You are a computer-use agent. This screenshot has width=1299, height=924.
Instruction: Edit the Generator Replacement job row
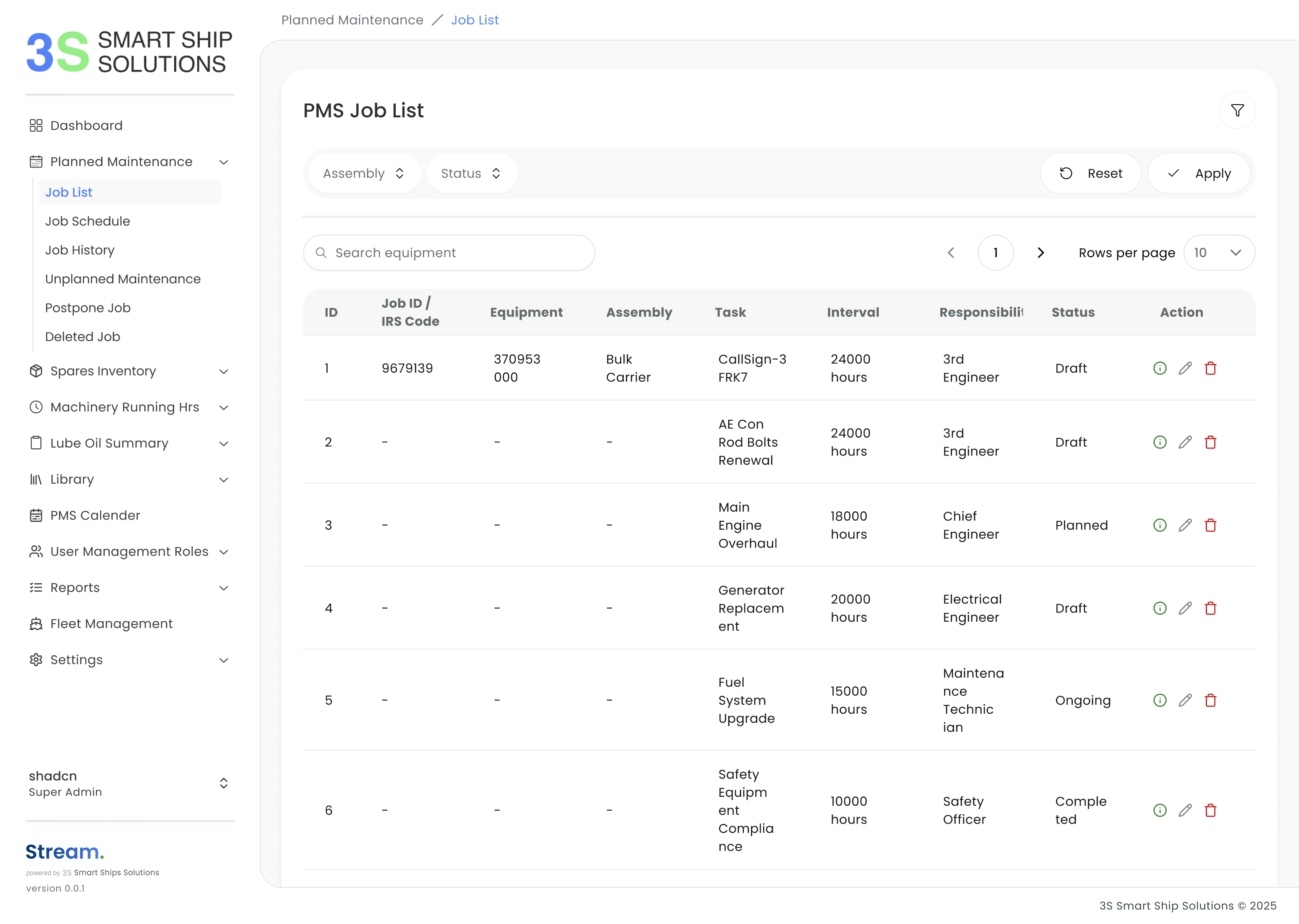point(1185,608)
